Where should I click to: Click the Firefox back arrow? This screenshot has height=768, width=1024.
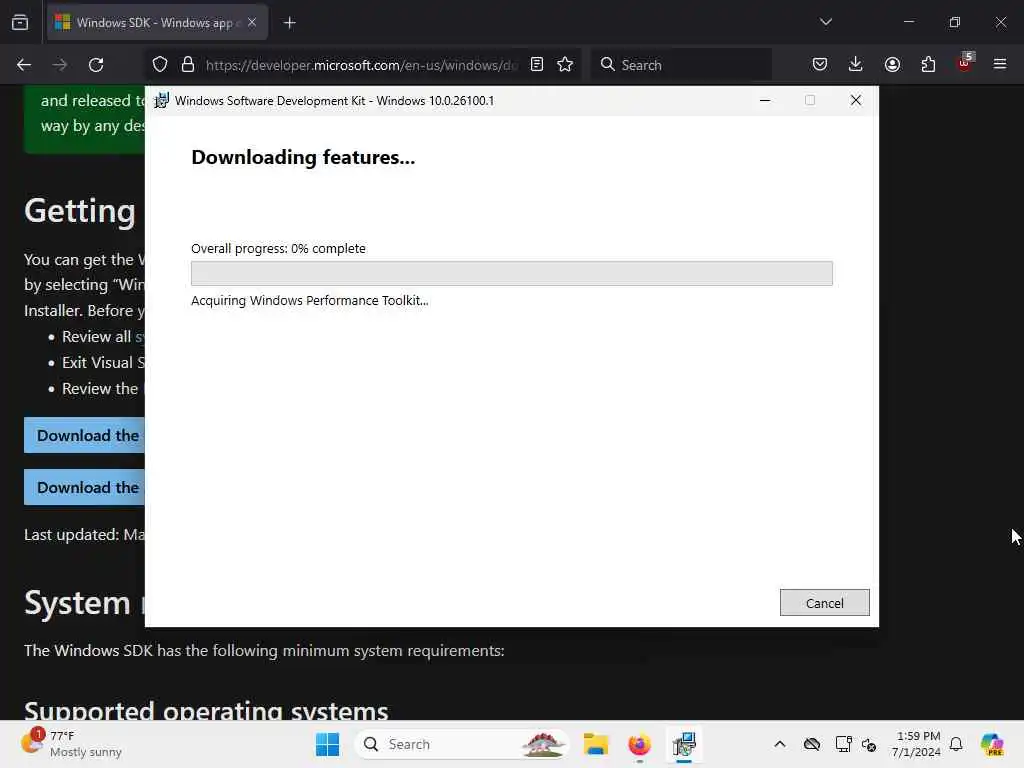coord(24,65)
